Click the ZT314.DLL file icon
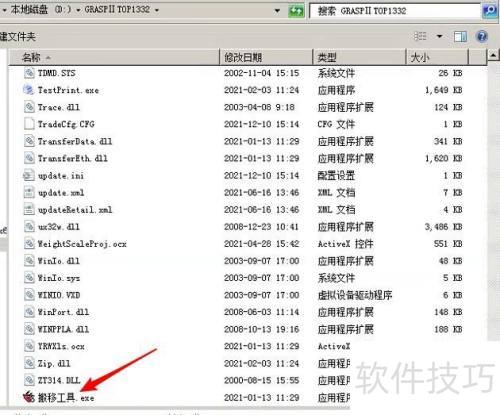500x415 pixels. click(x=29, y=380)
